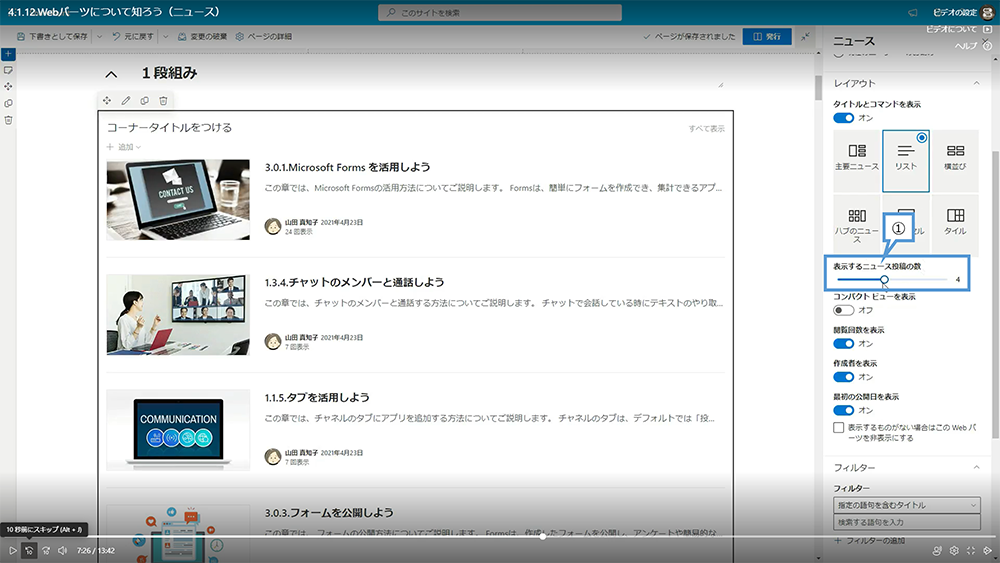Viewport: 1000px width, 563px height.
Task: Click the edit pencil icon on web part toolbar
Action: click(x=126, y=101)
